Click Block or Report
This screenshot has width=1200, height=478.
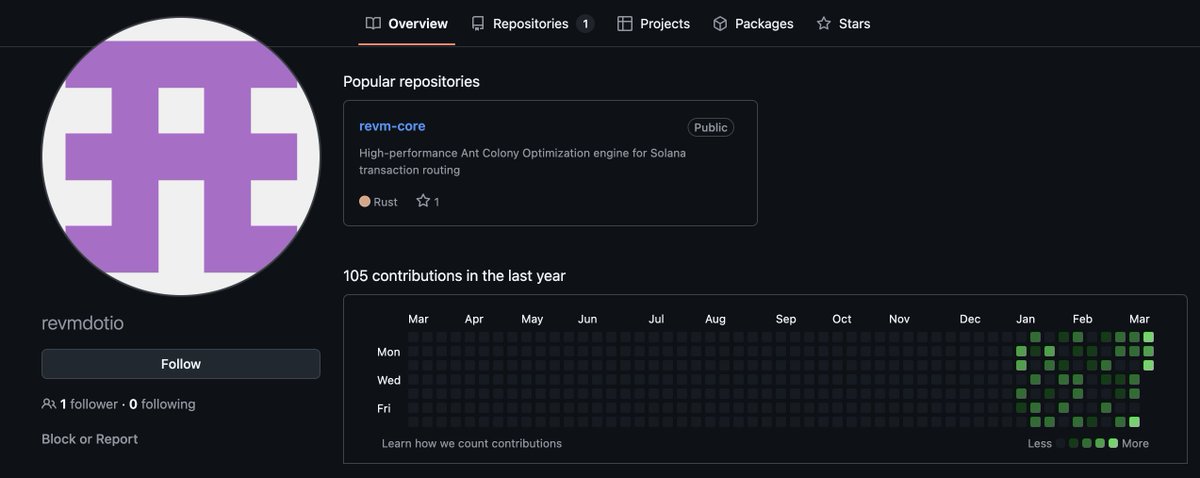tap(90, 439)
